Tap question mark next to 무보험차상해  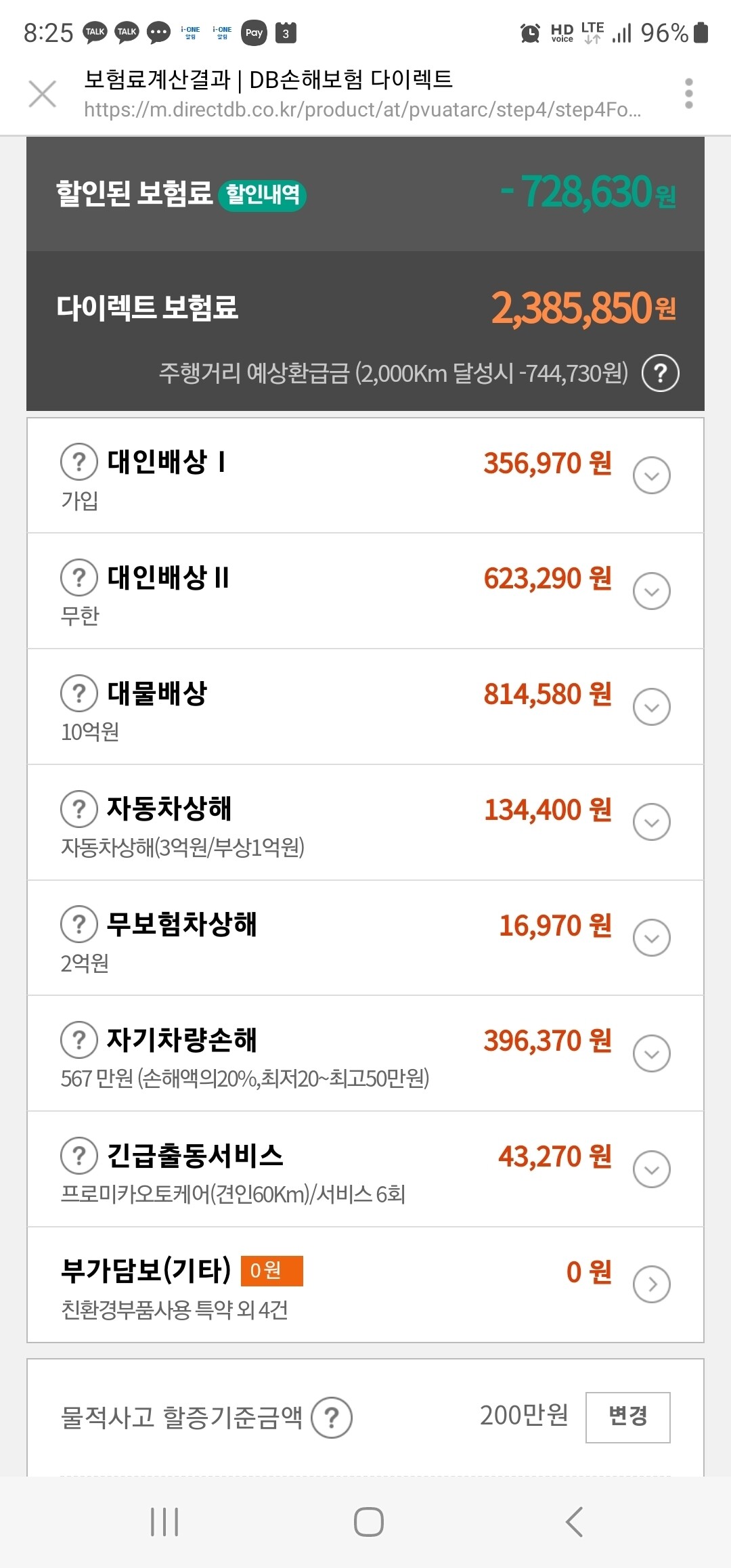(79, 924)
